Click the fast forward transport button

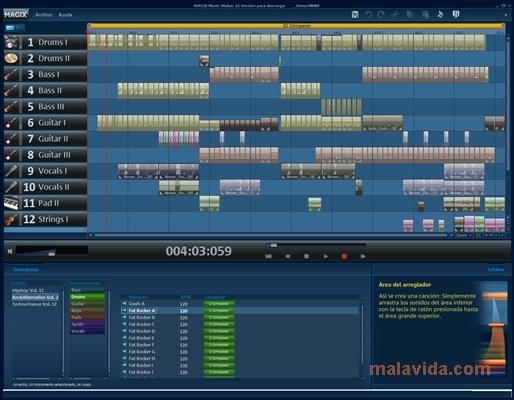pyautogui.click(x=363, y=256)
